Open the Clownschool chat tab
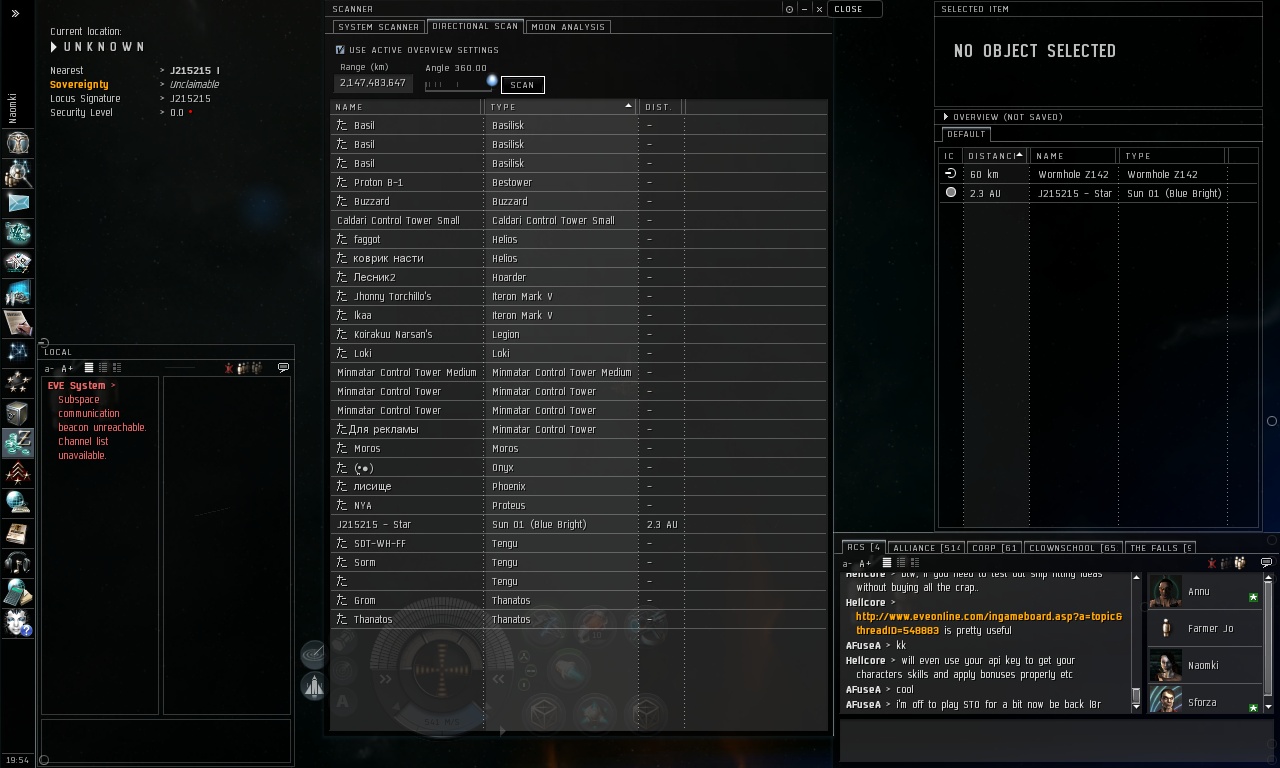Viewport: 1280px width, 768px height. pyautogui.click(x=1073, y=548)
